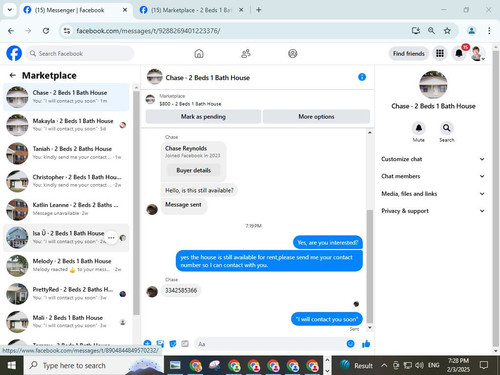Viewport: 500px width, 375px height.
Task: Send a thumbs-up like
Action: tap(366, 344)
